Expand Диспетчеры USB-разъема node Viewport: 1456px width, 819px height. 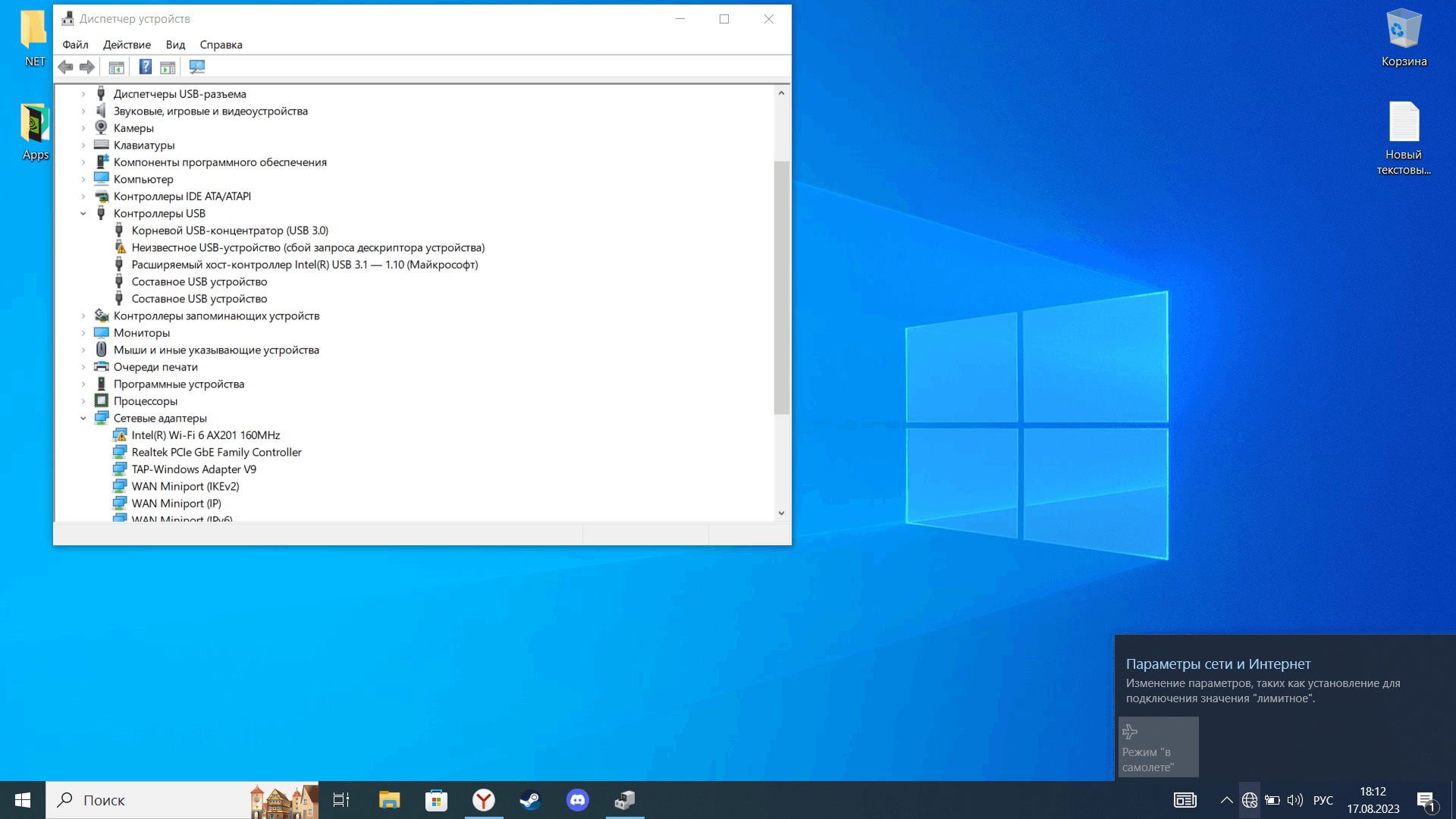coord(83,94)
